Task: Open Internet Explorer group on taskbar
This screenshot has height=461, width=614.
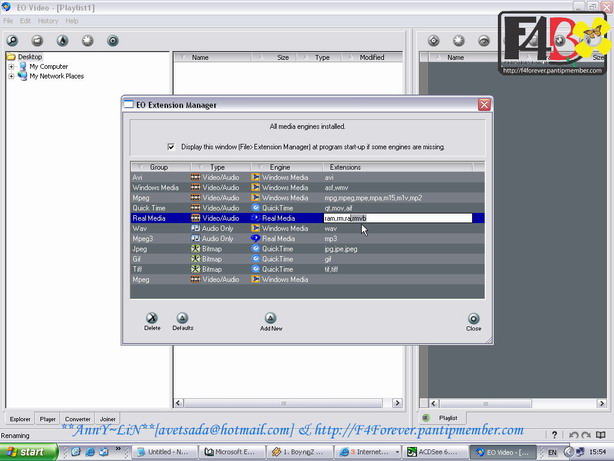Action: point(368,452)
